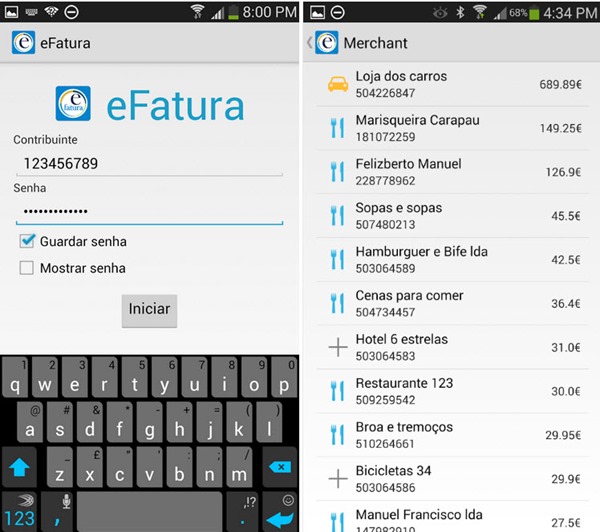The image size is (600, 532).
Task: Tap the Bluetooth icon in the right status bar
Action: tap(460, 12)
